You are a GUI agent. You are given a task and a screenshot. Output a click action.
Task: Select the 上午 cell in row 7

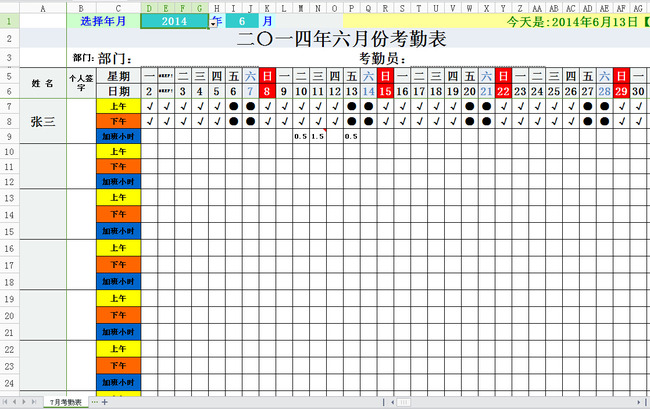[x=119, y=106]
